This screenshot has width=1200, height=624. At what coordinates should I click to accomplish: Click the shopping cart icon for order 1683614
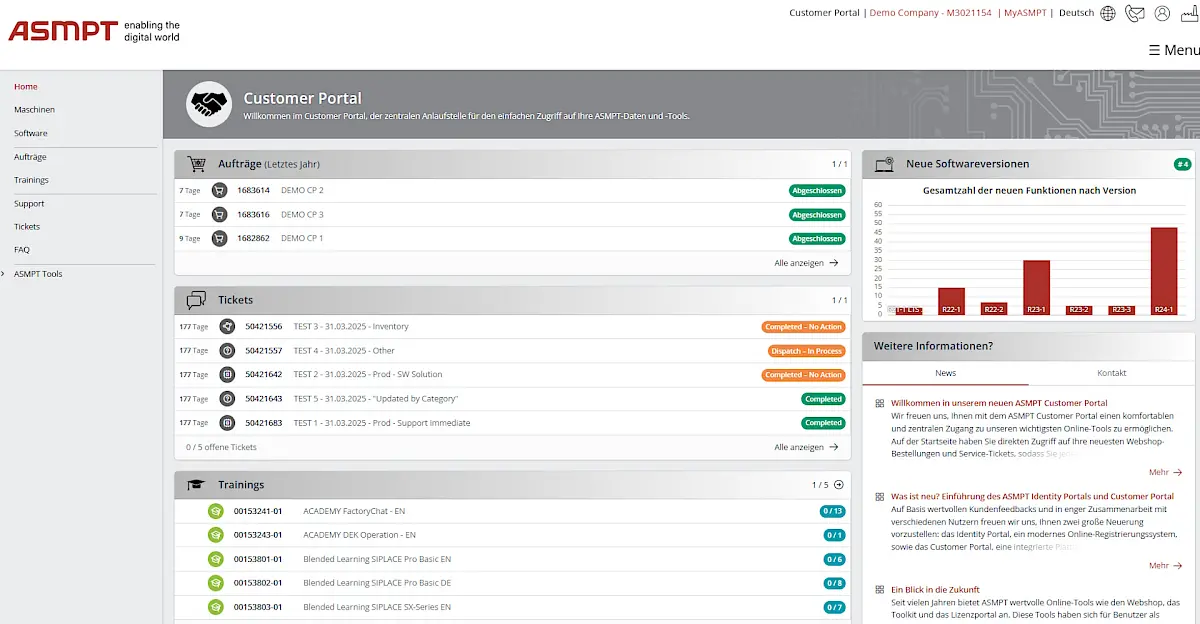point(220,190)
